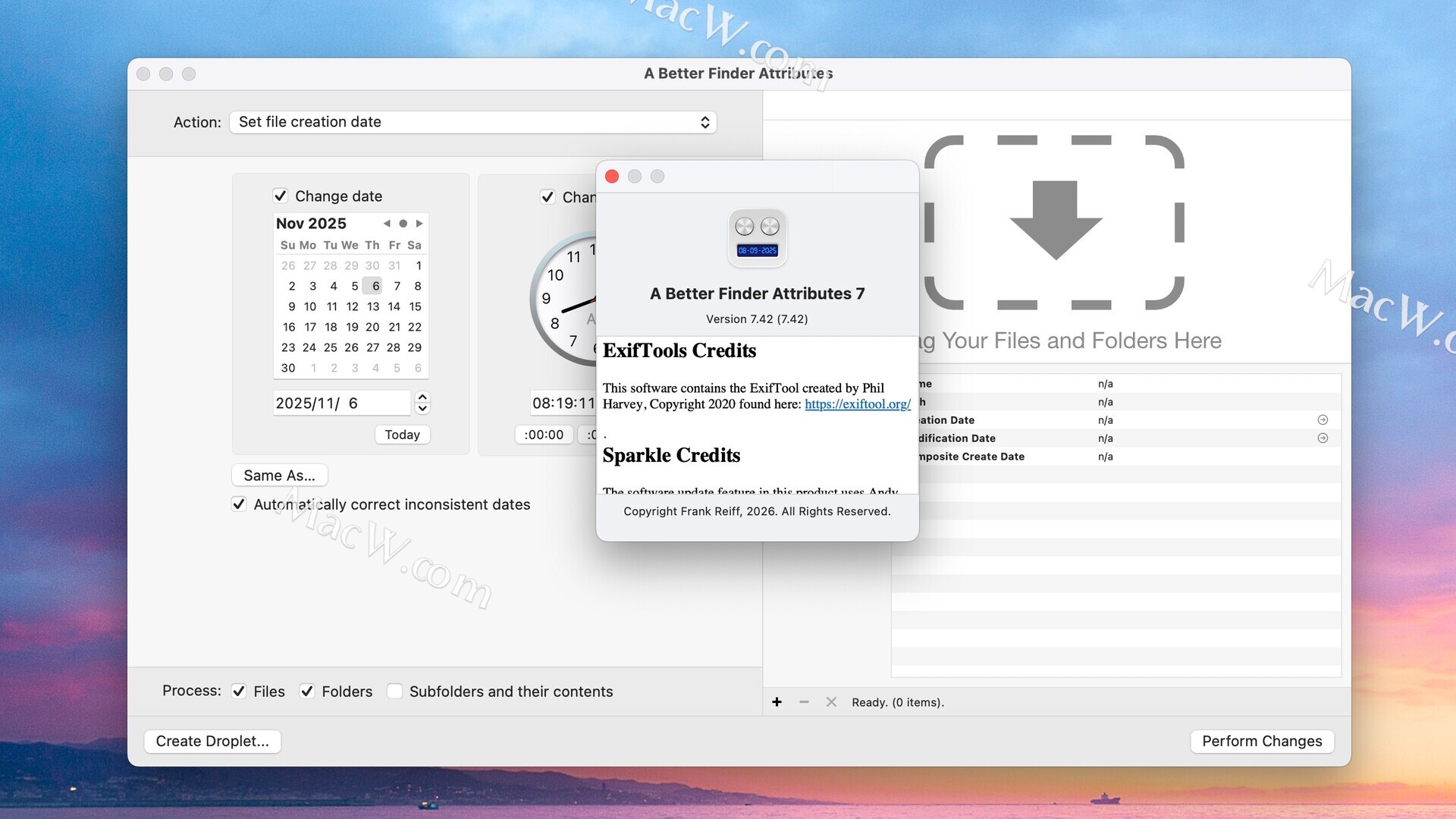
Task: Disable processing of Folders
Action: coord(307,692)
